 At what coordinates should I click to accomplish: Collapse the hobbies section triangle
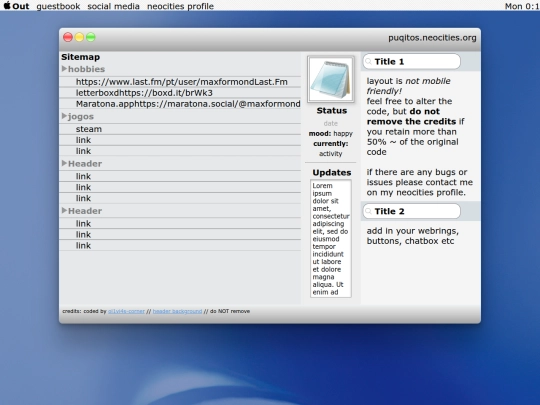[x=64, y=69]
